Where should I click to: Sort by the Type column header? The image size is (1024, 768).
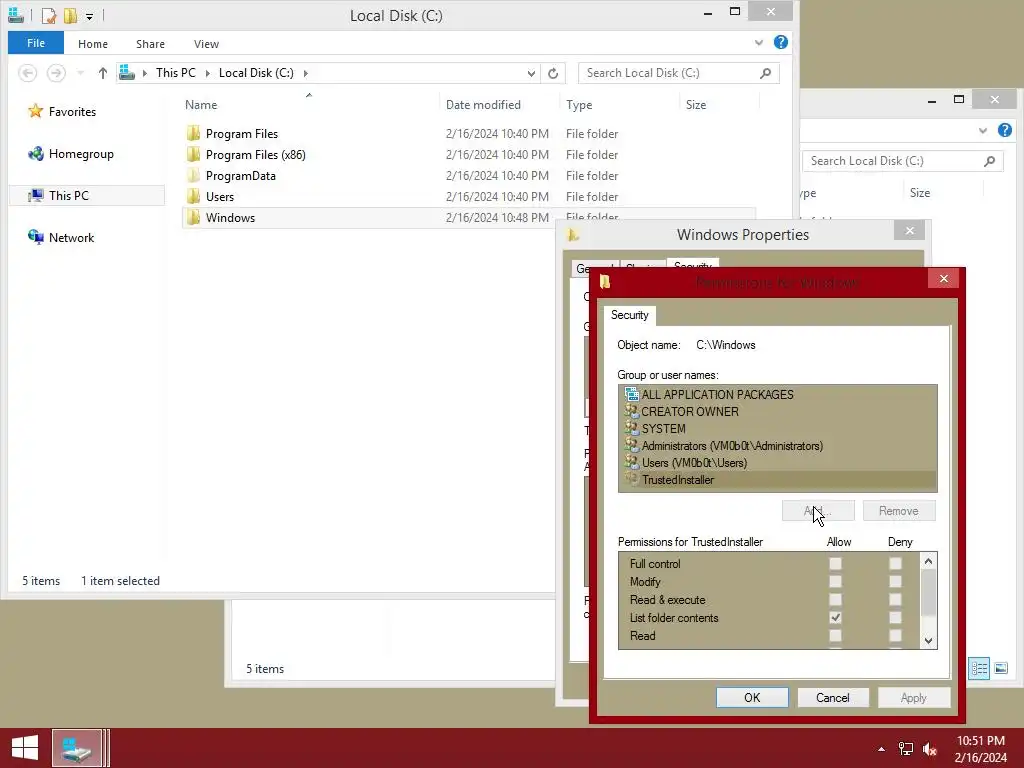click(579, 104)
